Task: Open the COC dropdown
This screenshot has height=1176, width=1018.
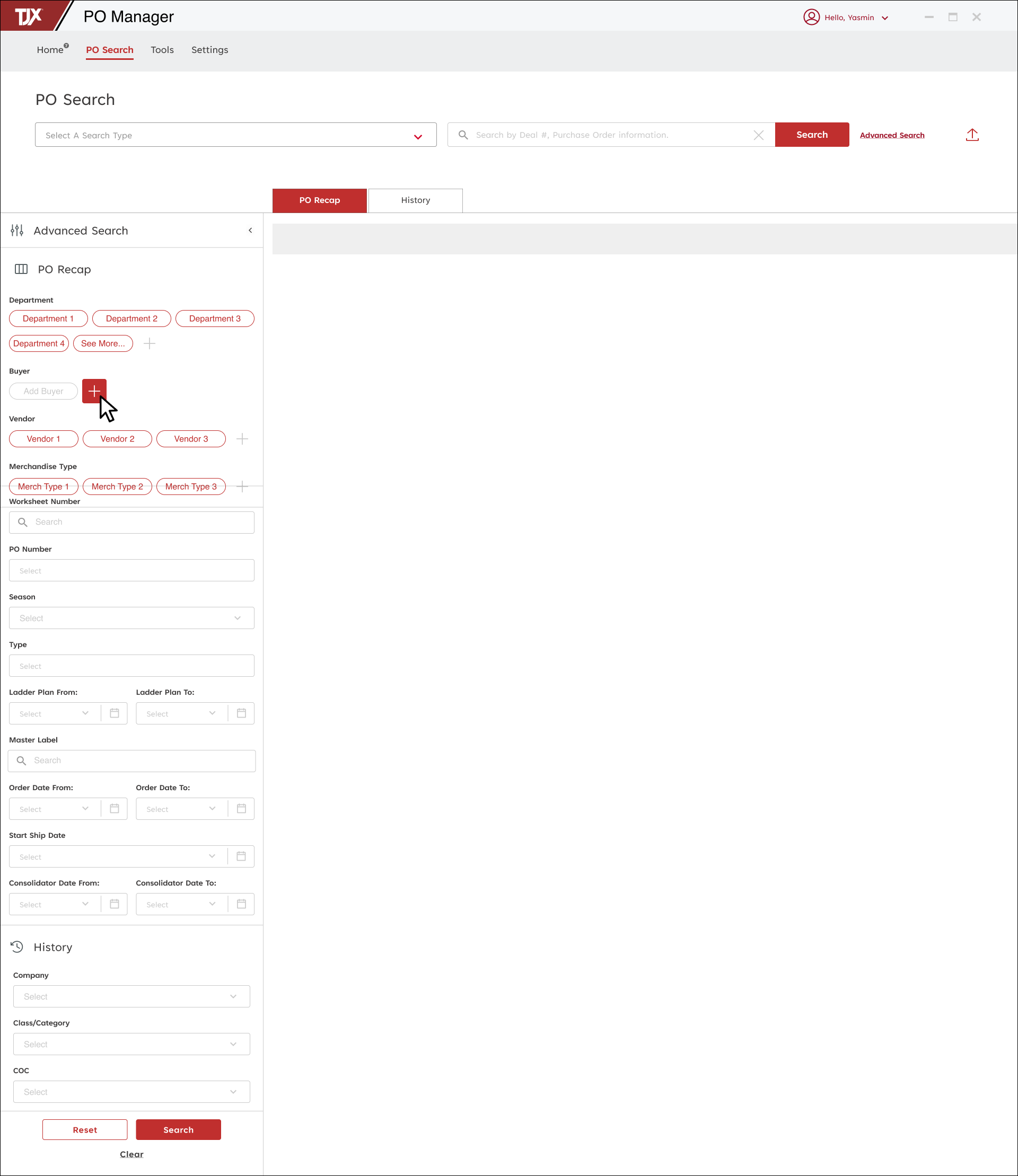Action: pos(132,1092)
